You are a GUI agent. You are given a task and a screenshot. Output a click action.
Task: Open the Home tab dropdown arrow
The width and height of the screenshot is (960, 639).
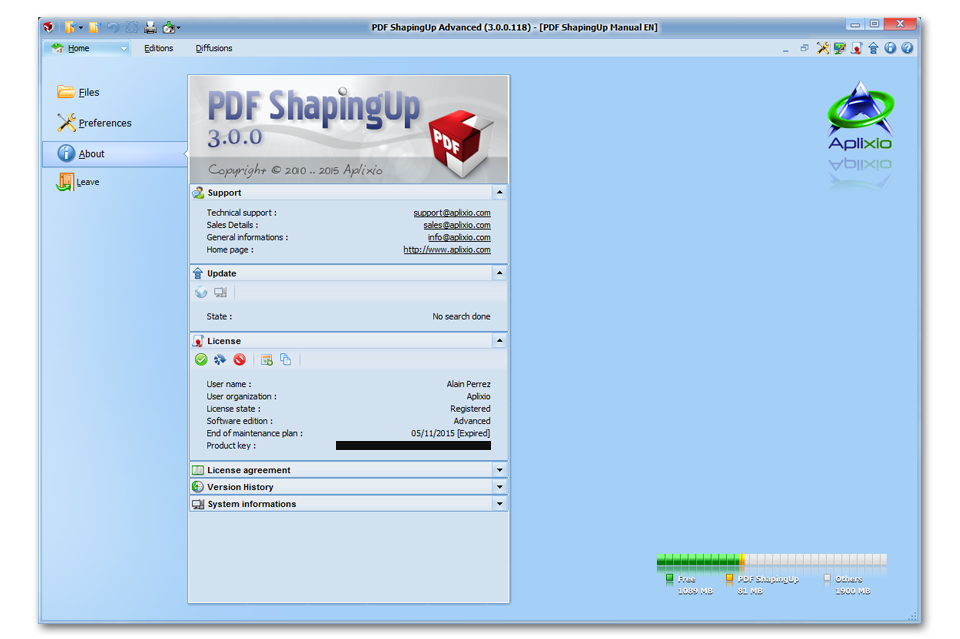(124, 48)
